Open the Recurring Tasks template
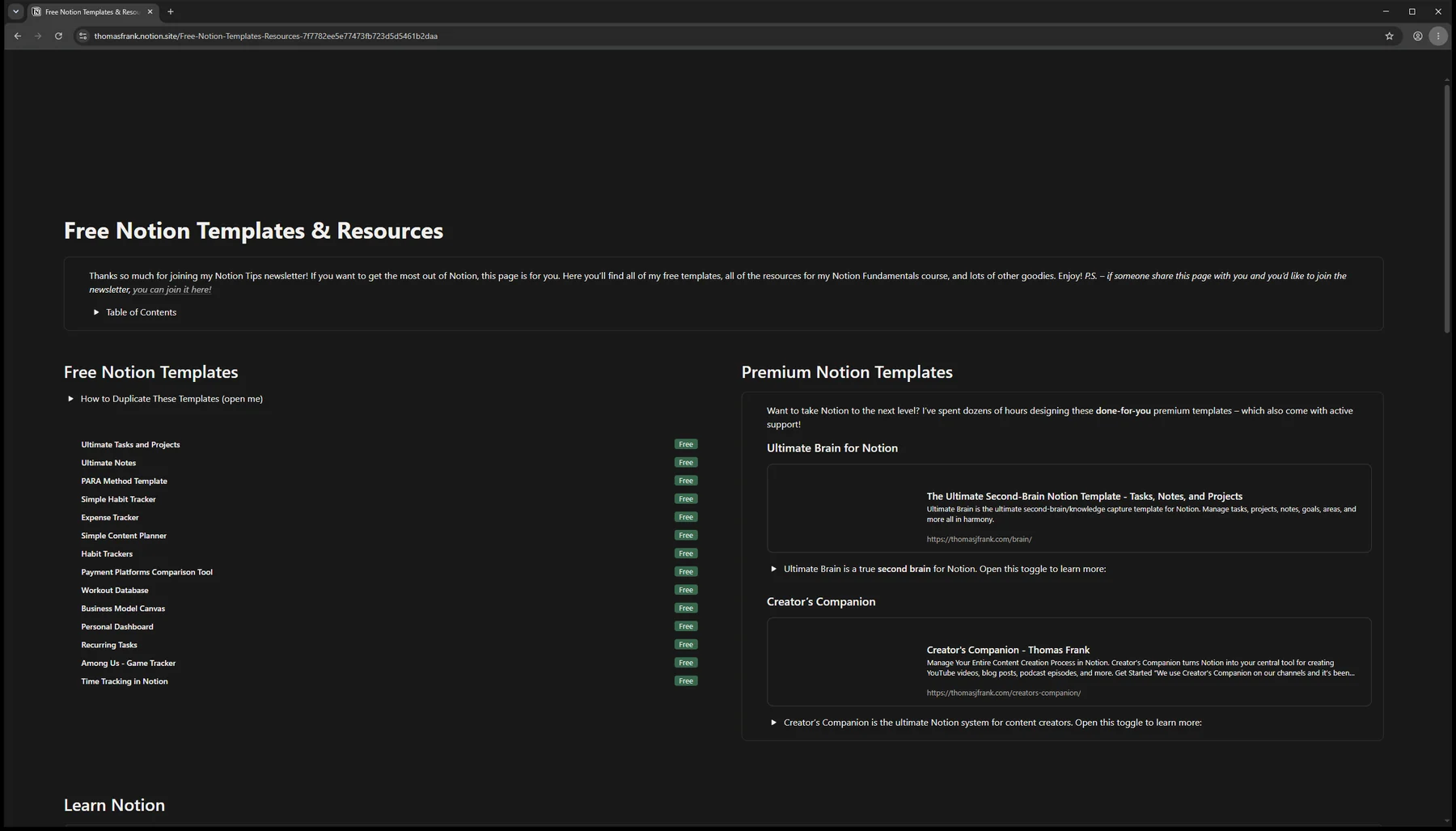The image size is (1456, 831). 109,645
